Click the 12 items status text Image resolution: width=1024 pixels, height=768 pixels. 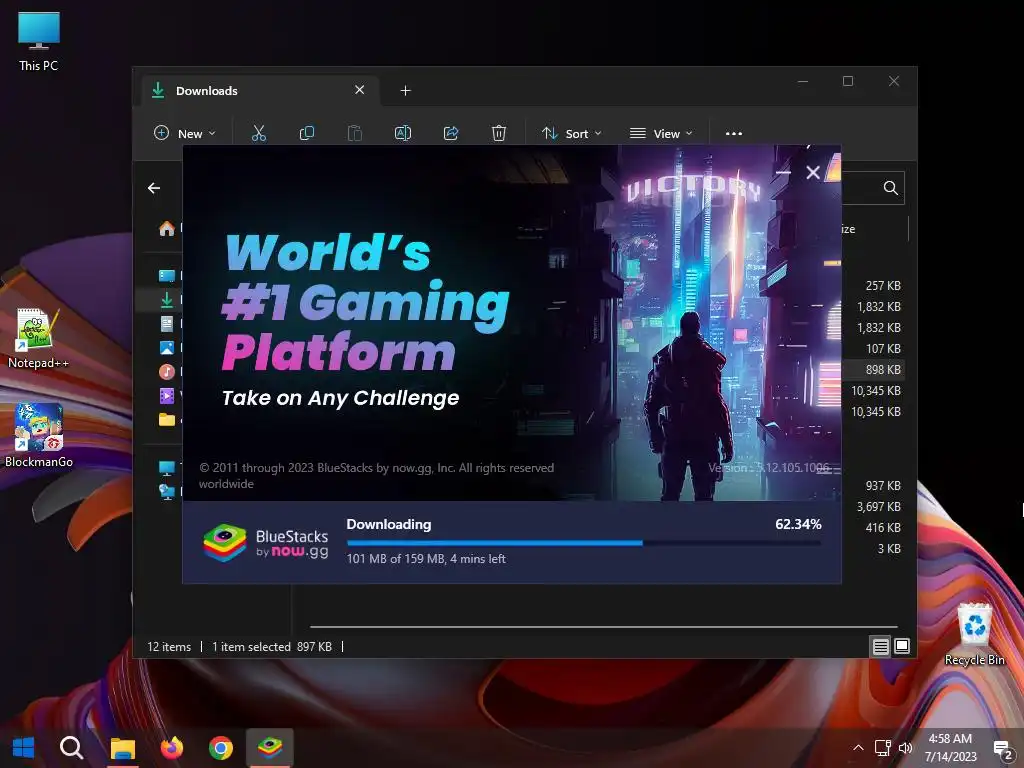point(168,647)
